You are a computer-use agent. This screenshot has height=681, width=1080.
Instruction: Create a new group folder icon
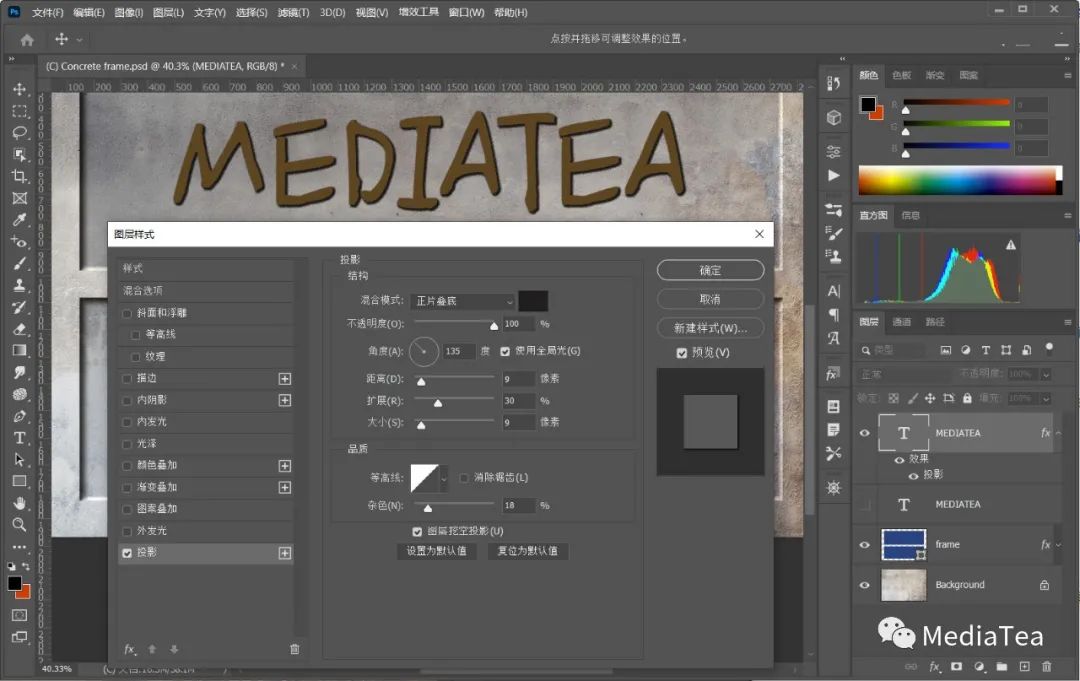[1001, 667]
